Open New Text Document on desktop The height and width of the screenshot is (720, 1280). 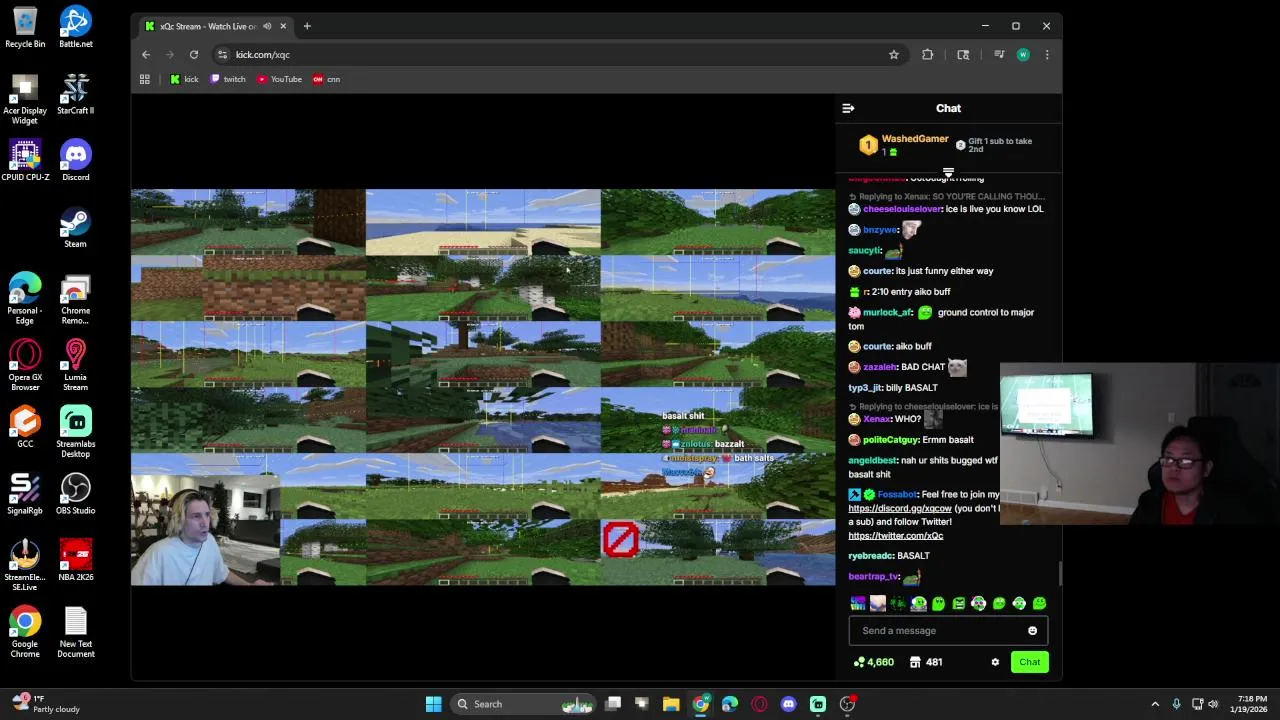[76, 632]
